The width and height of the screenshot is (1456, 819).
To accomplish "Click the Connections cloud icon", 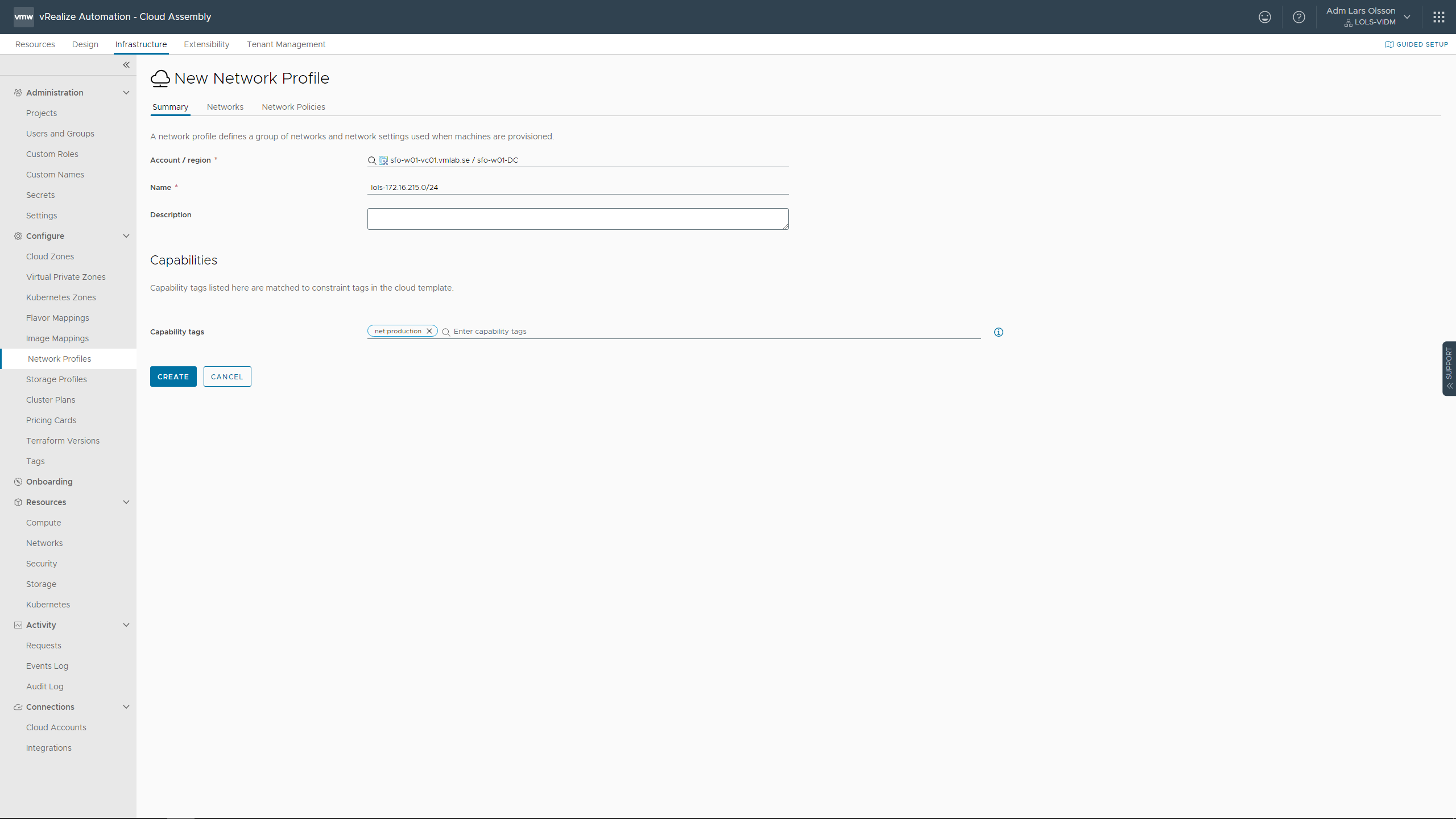I will pyautogui.click(x=18, y=707).
